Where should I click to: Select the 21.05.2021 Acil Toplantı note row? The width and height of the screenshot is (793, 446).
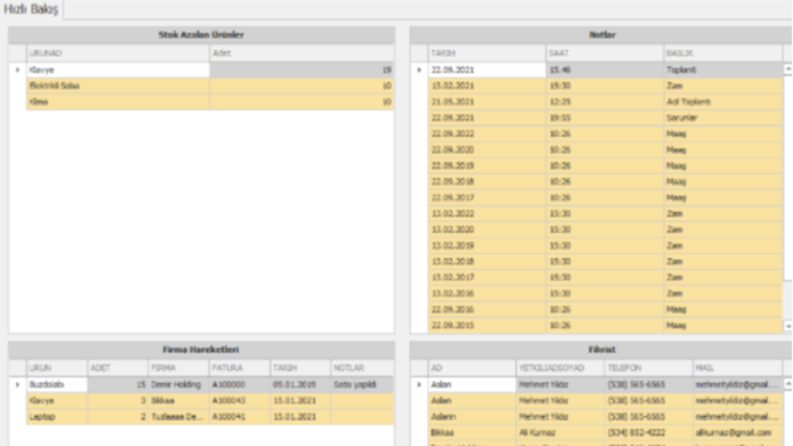point(605,102)
